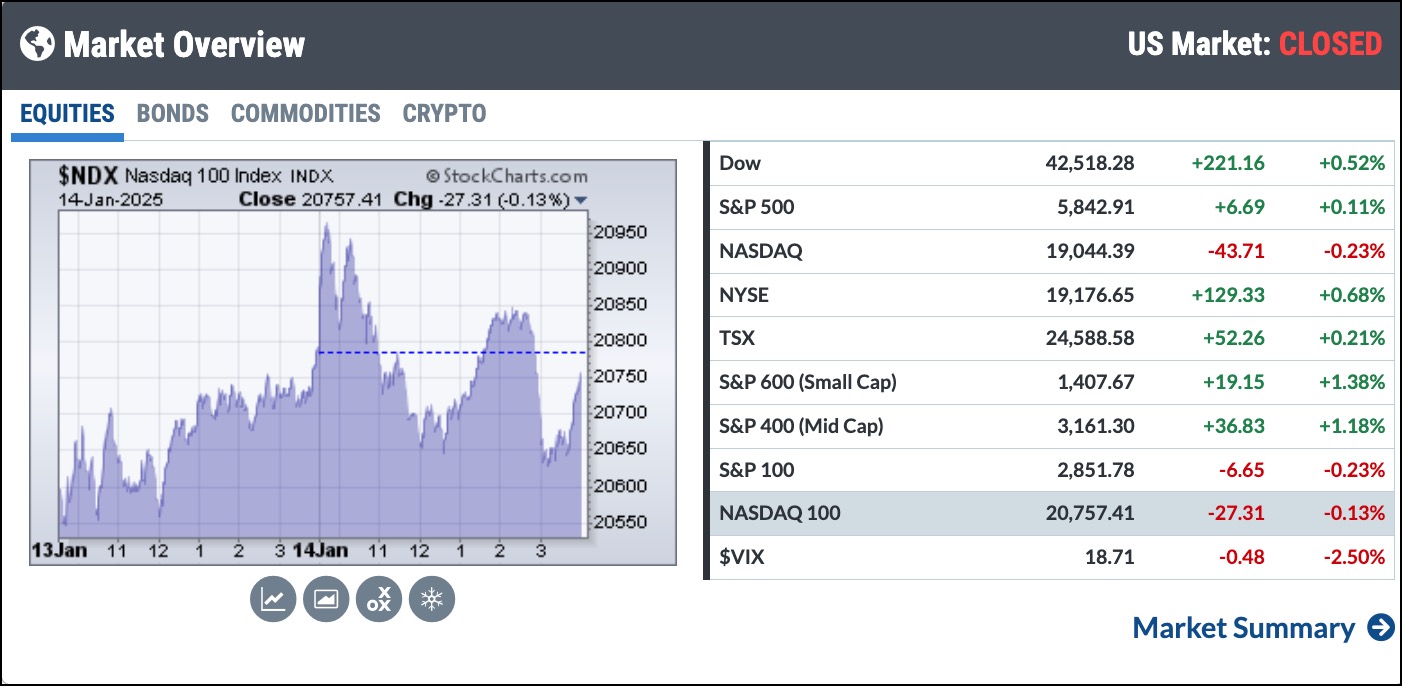Click the NASDAQ change -43.71

[1236, 251]
